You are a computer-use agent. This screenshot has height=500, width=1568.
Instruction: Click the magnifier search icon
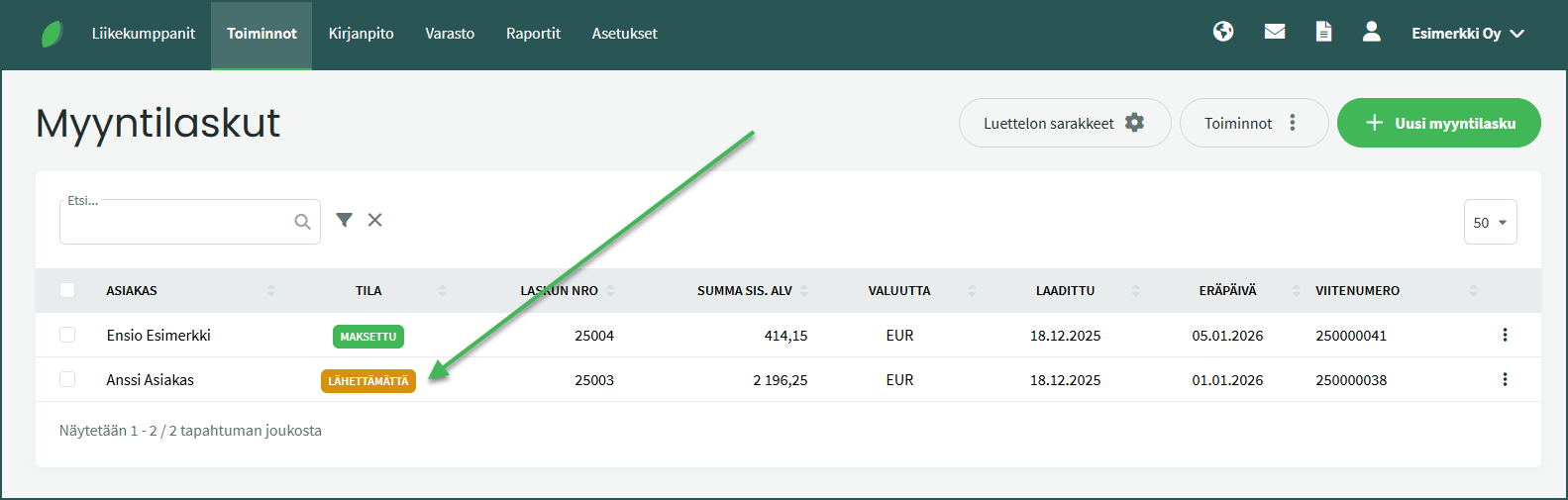[x=302, y=222]
